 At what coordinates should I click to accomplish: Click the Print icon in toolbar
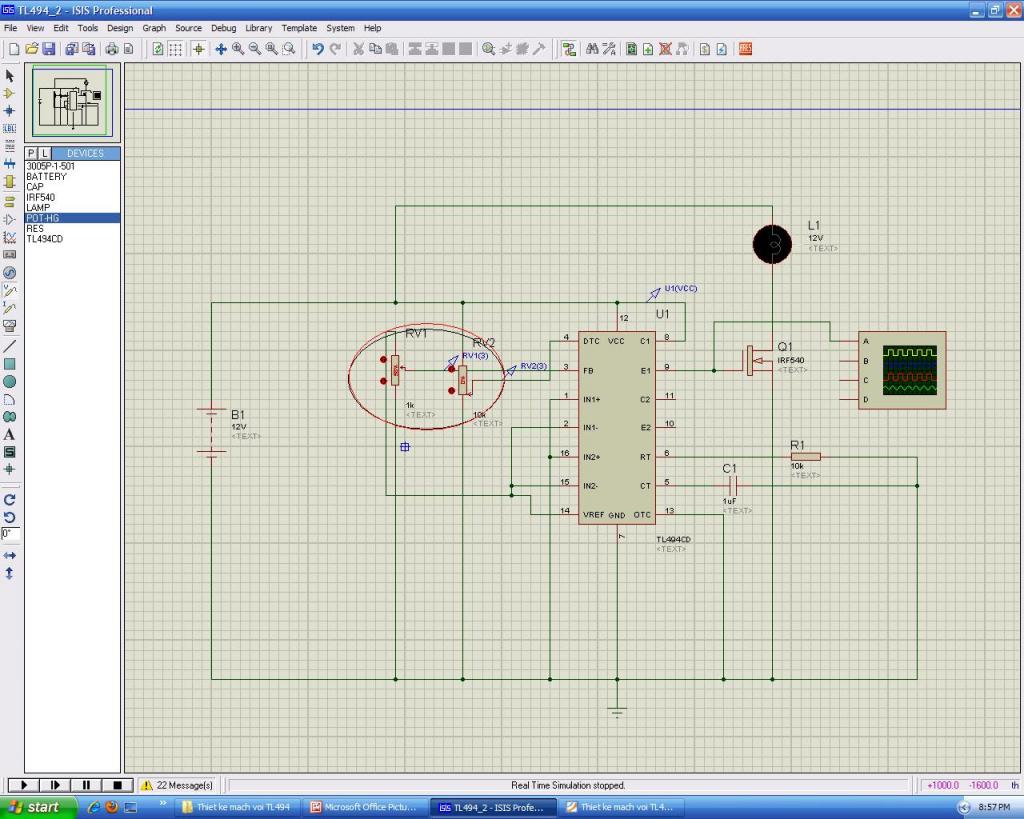(111, 49)
